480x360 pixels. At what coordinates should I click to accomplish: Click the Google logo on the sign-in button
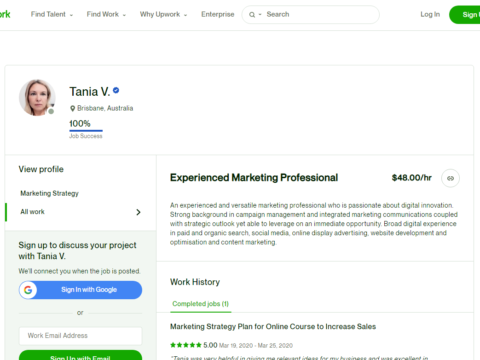28,290
